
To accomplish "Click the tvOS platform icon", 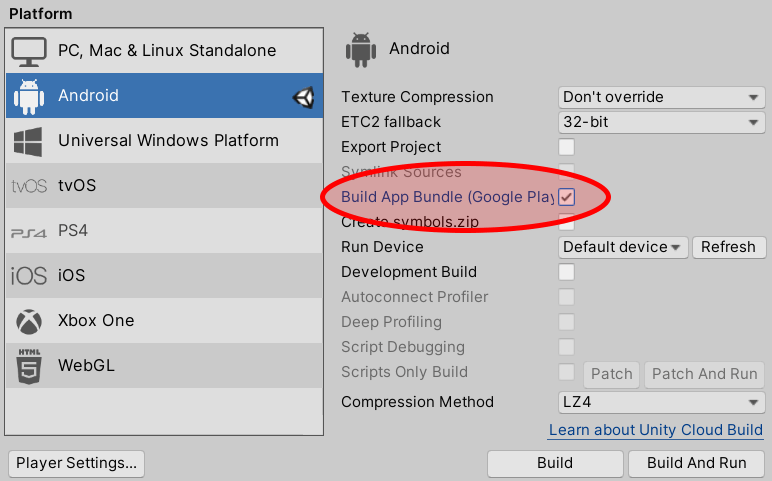I will tap(28, 186).
